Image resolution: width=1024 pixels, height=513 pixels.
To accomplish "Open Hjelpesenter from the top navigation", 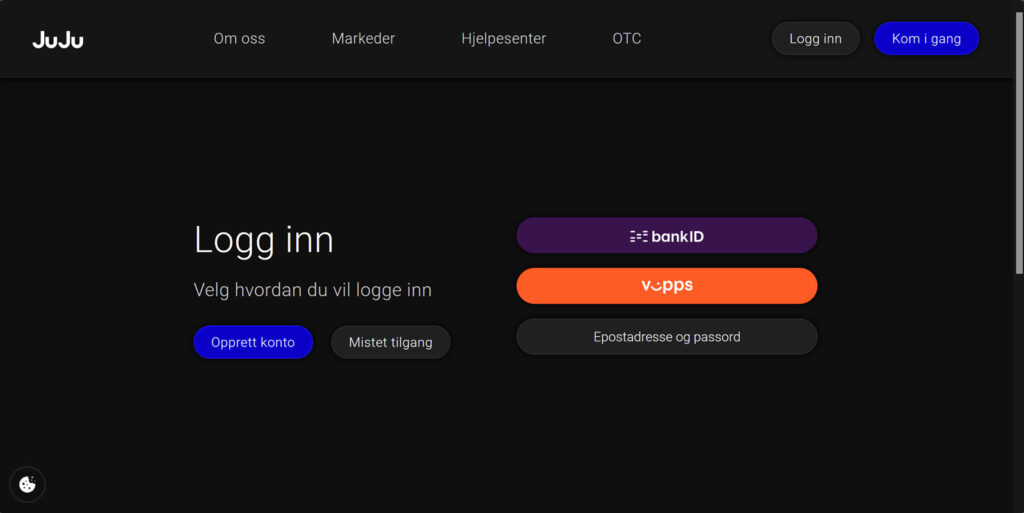I will click(x=503, y=39).
